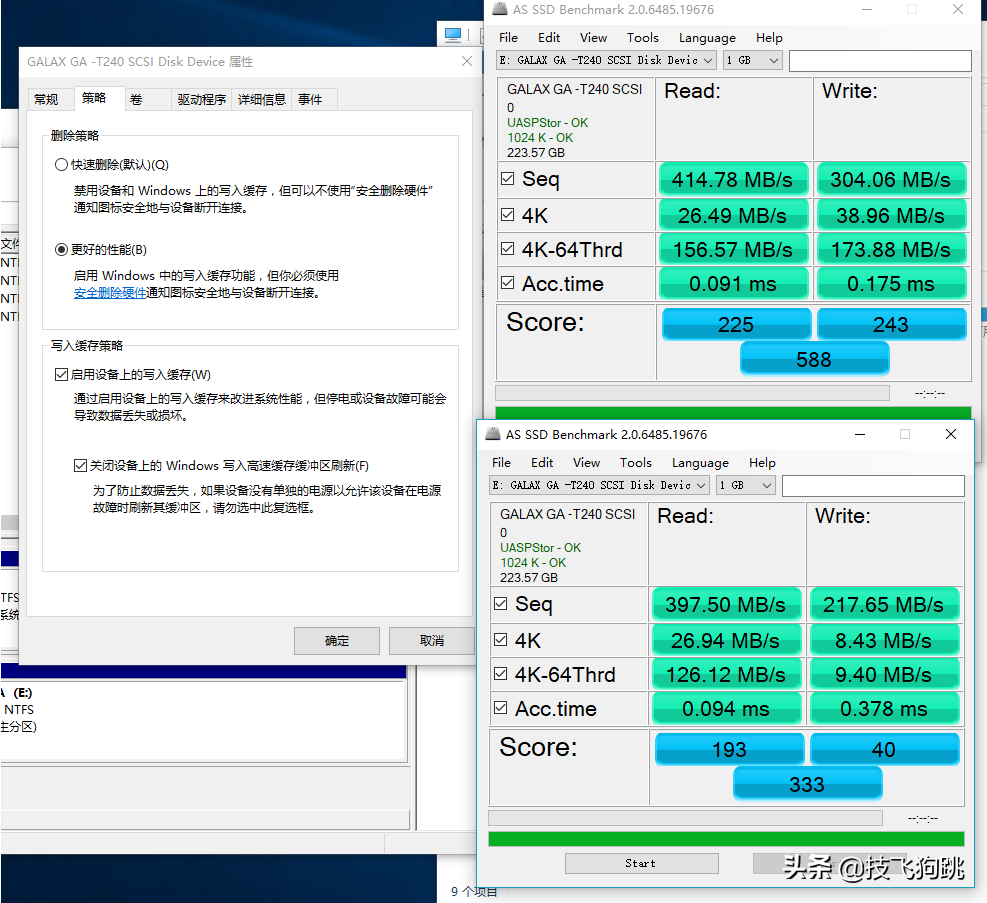
Task: Toggle Seq checkbox in lower AS SSD window
Action: click(x=500, y=603)
